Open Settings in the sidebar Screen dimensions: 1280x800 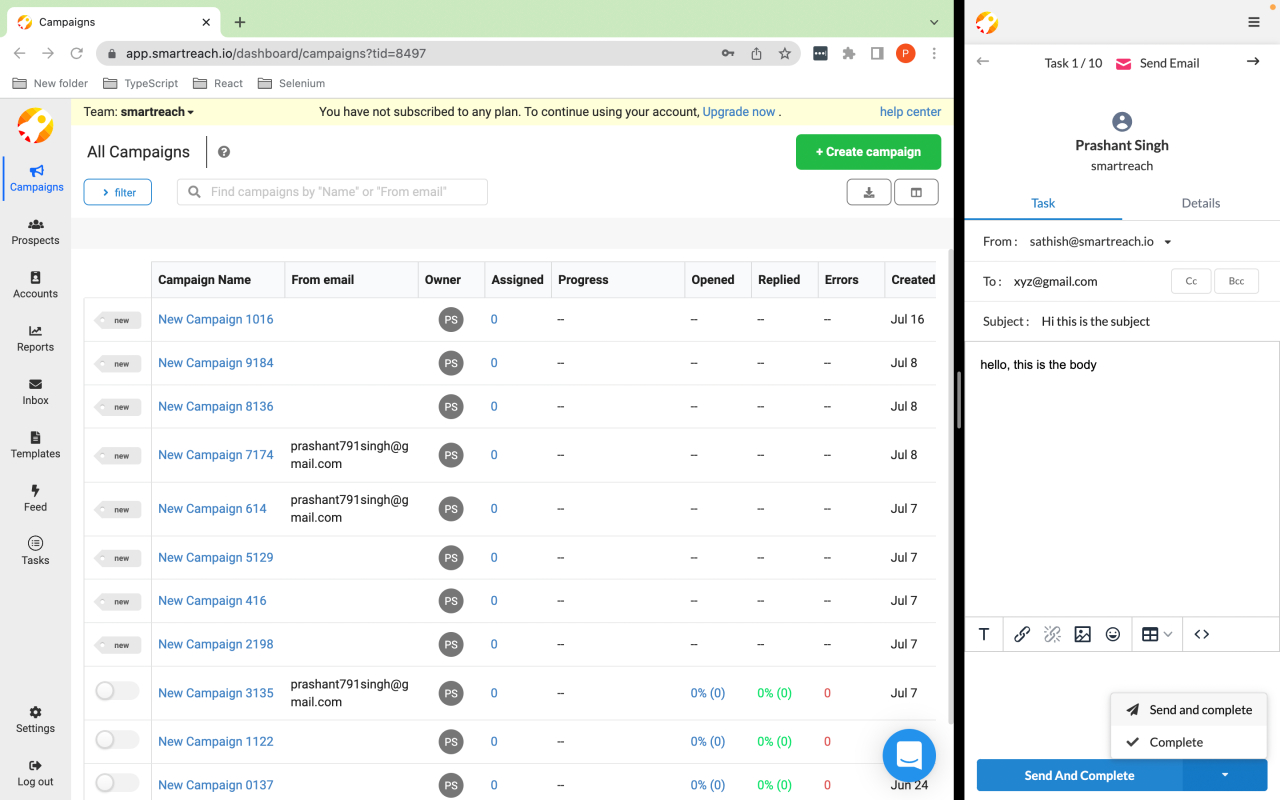[36, 719]
